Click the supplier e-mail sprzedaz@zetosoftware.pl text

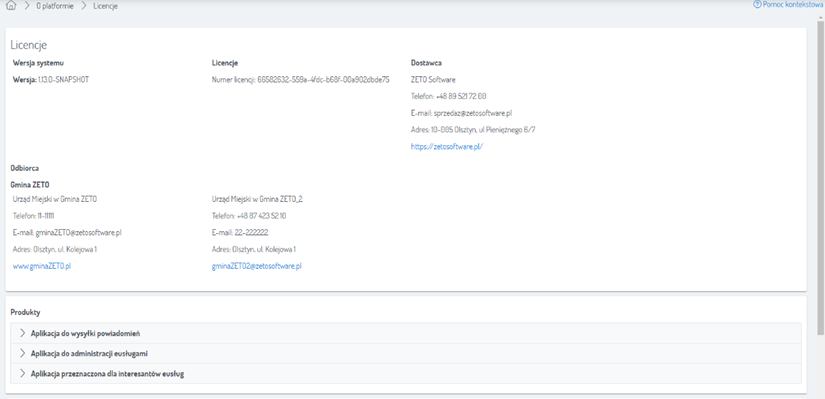[x=462, y=113]
